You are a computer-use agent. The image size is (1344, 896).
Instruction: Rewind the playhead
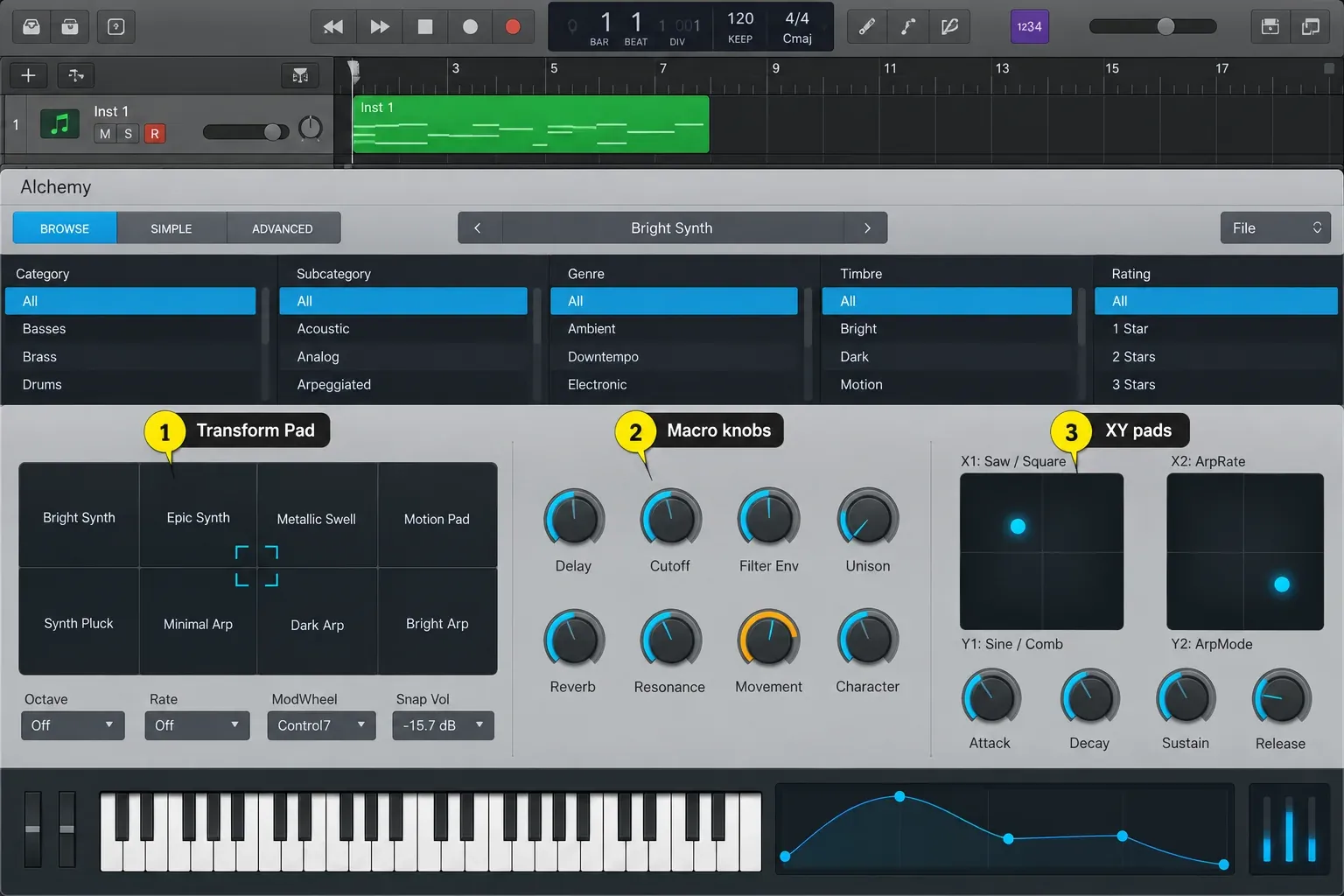333,27
